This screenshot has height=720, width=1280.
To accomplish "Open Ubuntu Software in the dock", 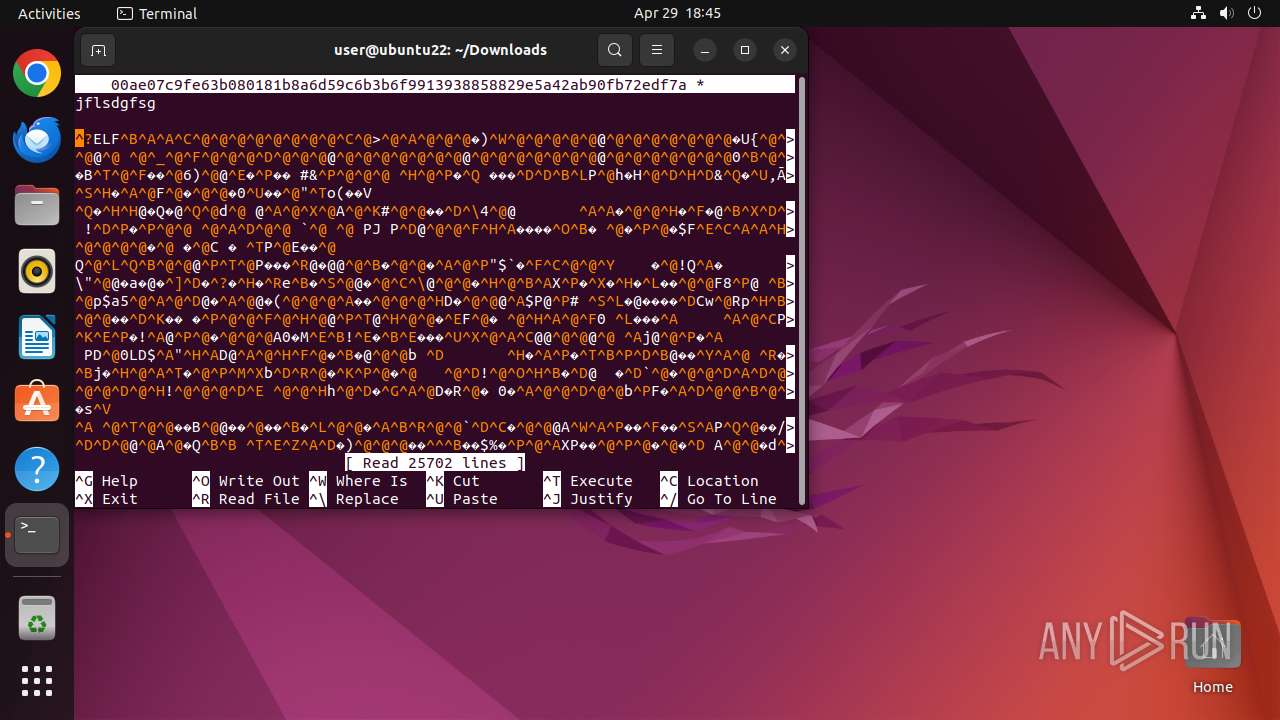I will [37, 403].
